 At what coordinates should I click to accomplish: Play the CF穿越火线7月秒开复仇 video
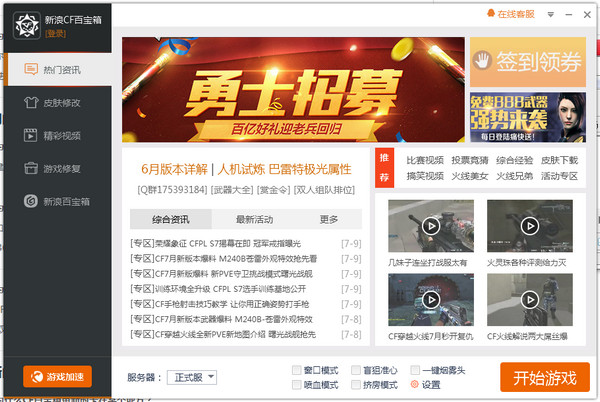(x=431, y=299)
